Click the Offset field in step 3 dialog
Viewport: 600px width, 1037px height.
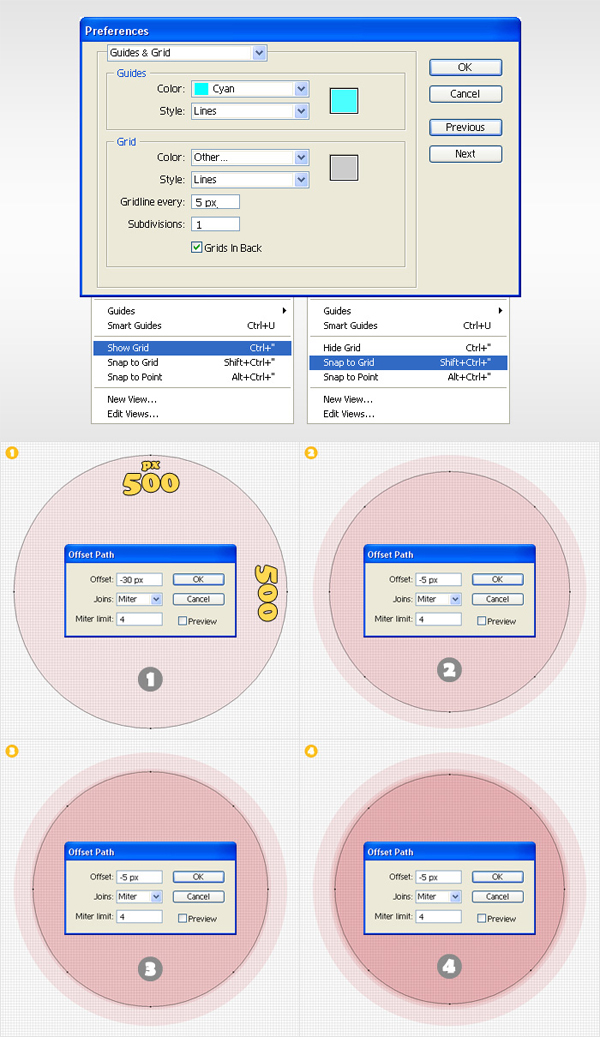click(x=140, y=877)
